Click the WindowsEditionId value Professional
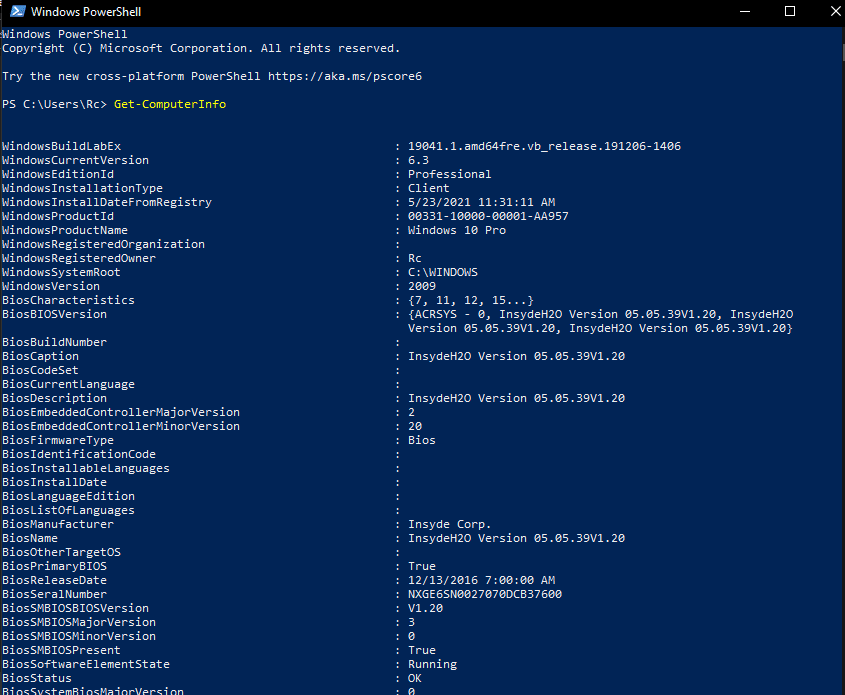The width and height of the screenshot is (845, 695). [x=449, y=174]
